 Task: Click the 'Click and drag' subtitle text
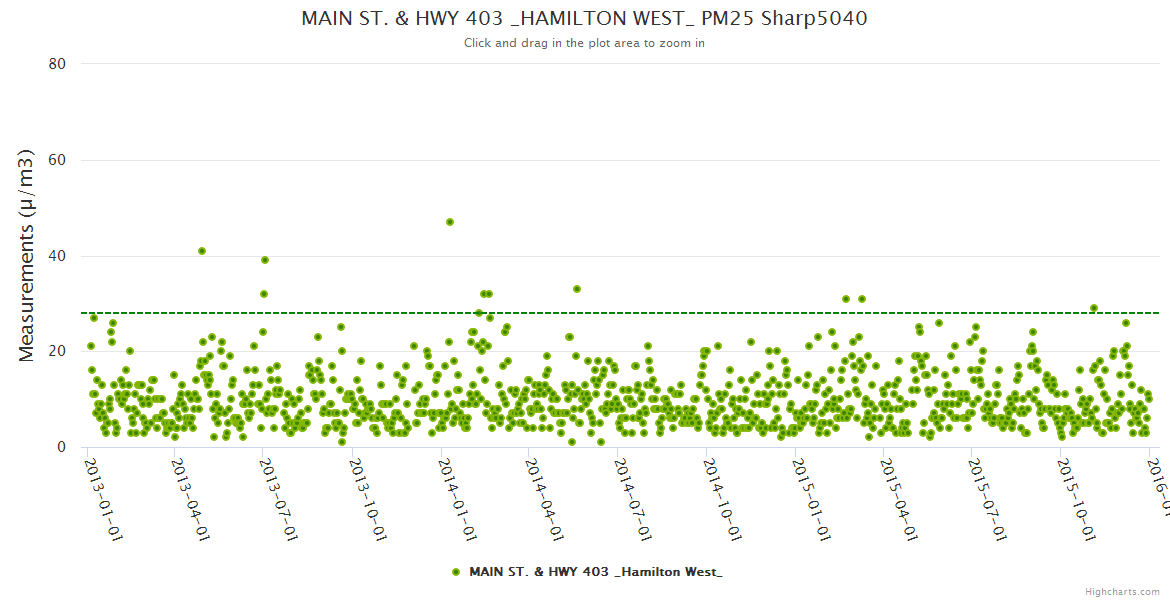point(584,43)
